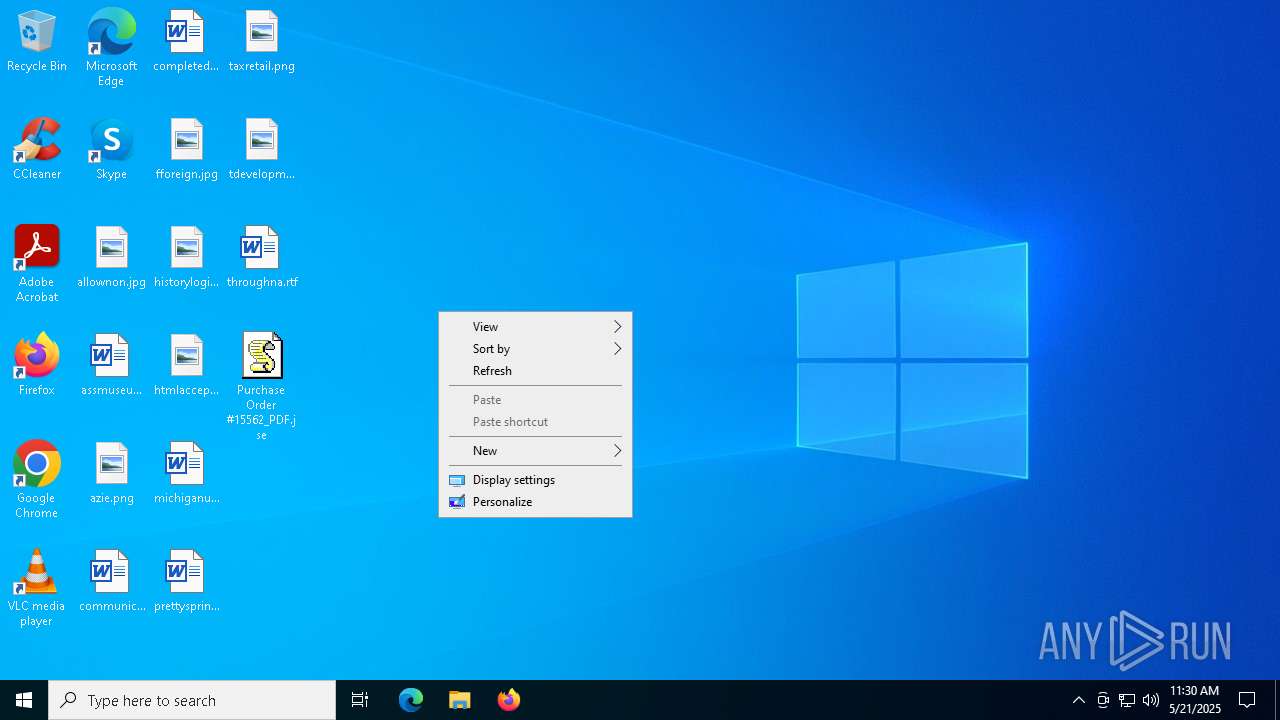Open the volume control tray icon
The image size is (1280, 720).
[1151, 700]
